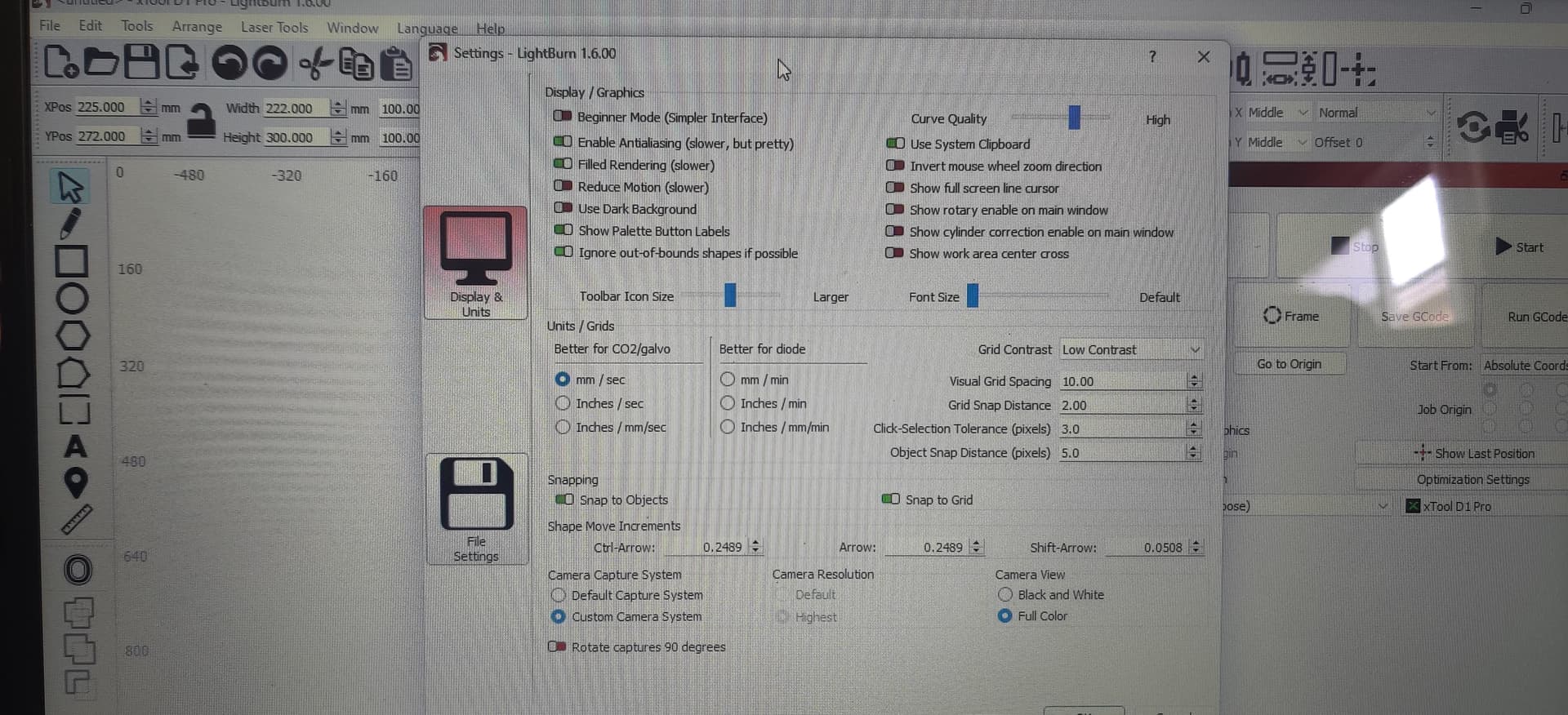
Task: Click the refresh devices icon
Action: [1473, 127]
